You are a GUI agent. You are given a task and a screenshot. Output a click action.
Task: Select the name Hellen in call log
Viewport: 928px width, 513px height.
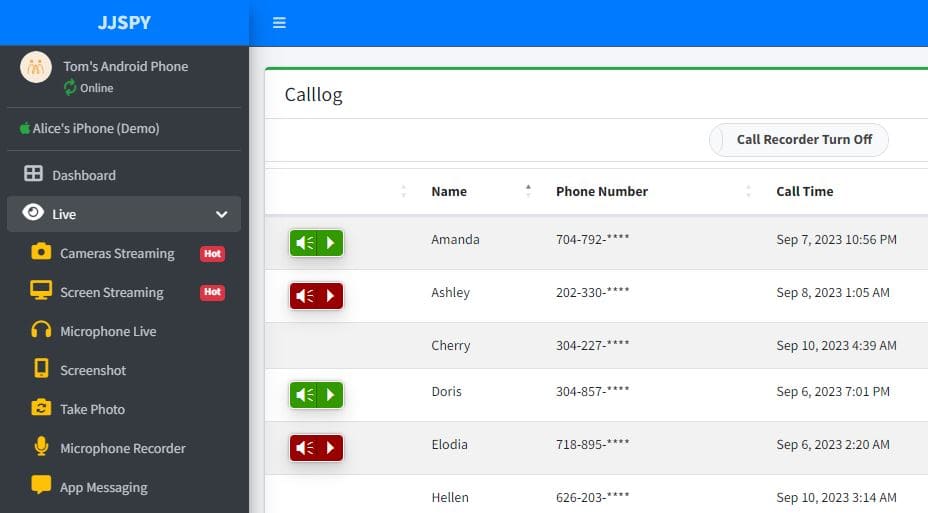[x=450, y=498]
